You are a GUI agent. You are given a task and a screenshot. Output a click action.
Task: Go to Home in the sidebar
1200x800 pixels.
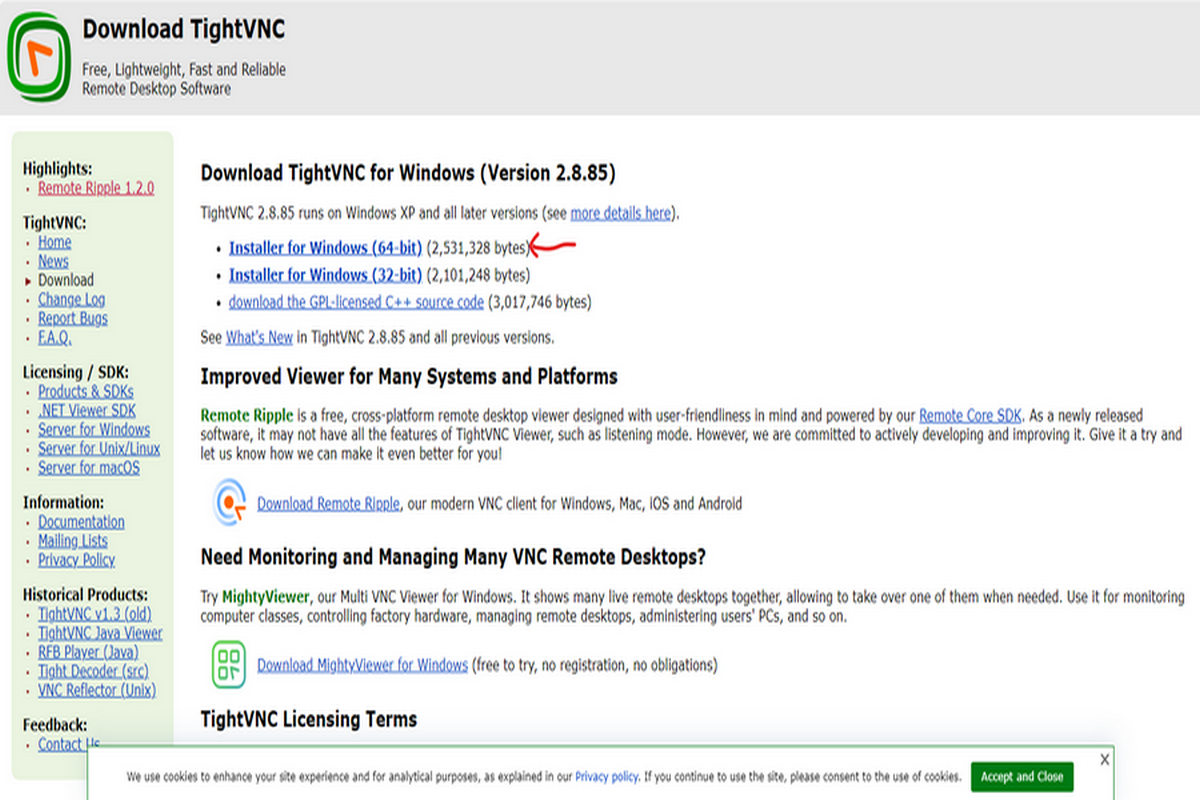pyautogui.click(x=54, y=242)
